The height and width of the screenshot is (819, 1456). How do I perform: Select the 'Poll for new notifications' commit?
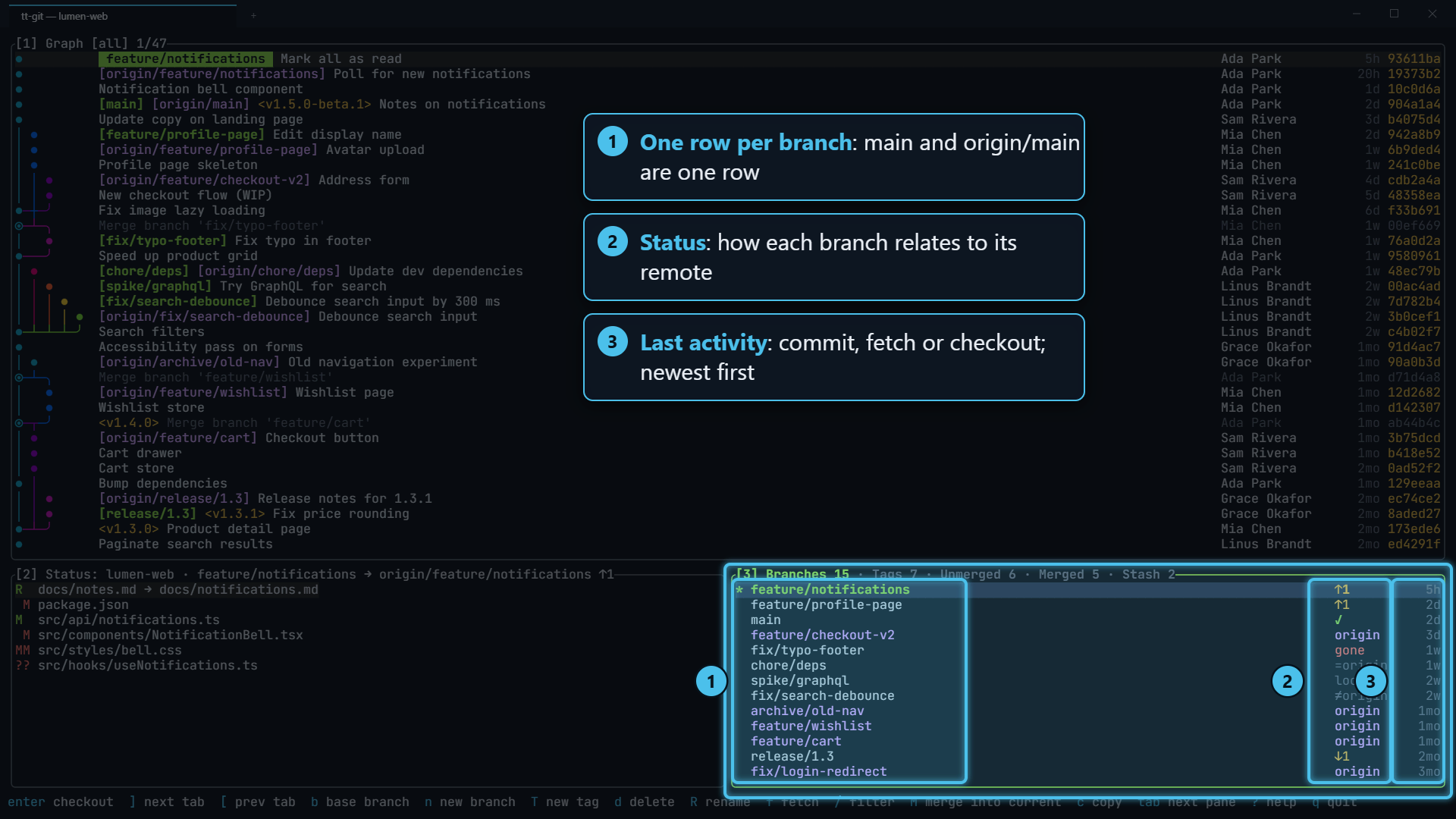(x=728, y=74)
